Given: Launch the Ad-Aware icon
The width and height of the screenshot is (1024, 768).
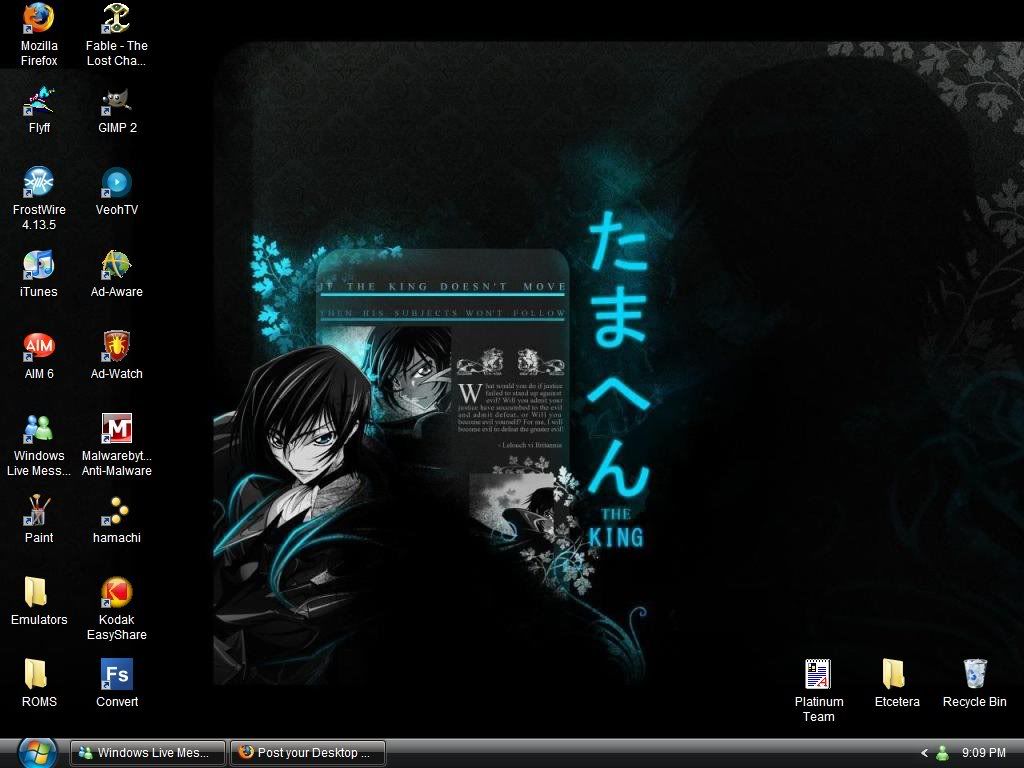Looking at the screenshot, I should (117, 266).
